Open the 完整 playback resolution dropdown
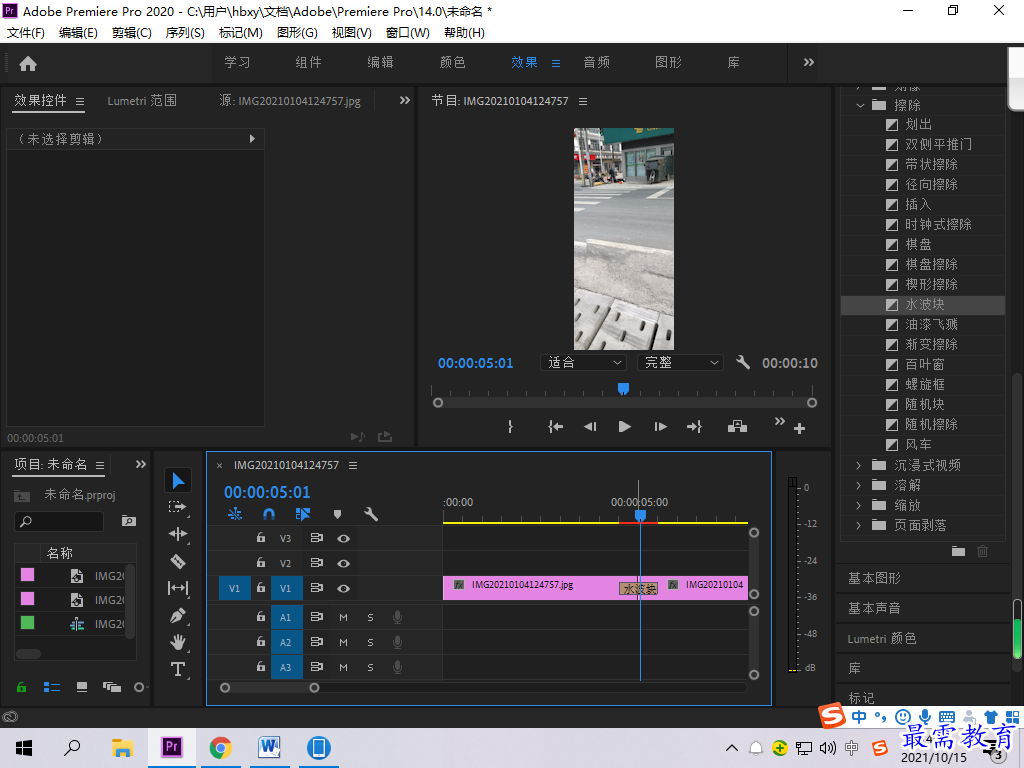 point(680,362)
